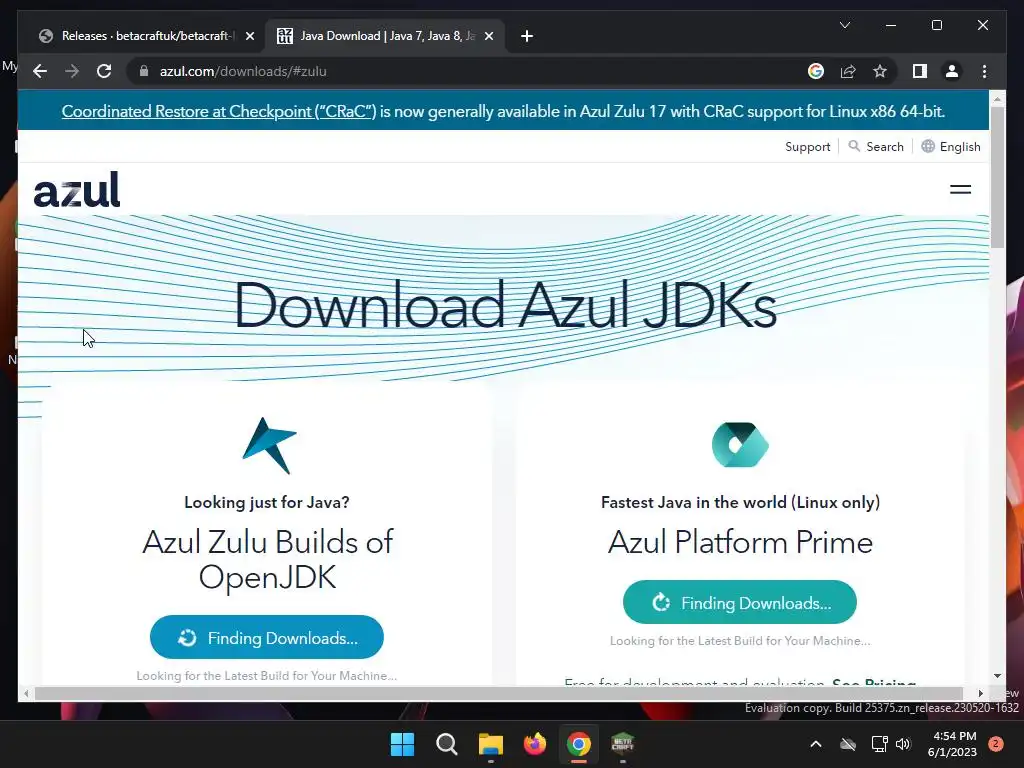The height and width of the screenshot is (768, 1024).
Task: Open the Coordinated Restore at Checkpoint link
Action: pos(219,112)
